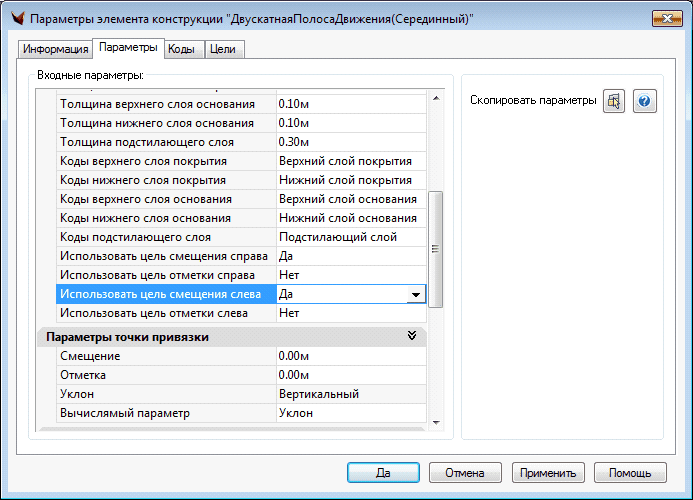Open help with the 'Помощь' button
Viewport: 693px width, 500px height.
(x=630, y=473)
